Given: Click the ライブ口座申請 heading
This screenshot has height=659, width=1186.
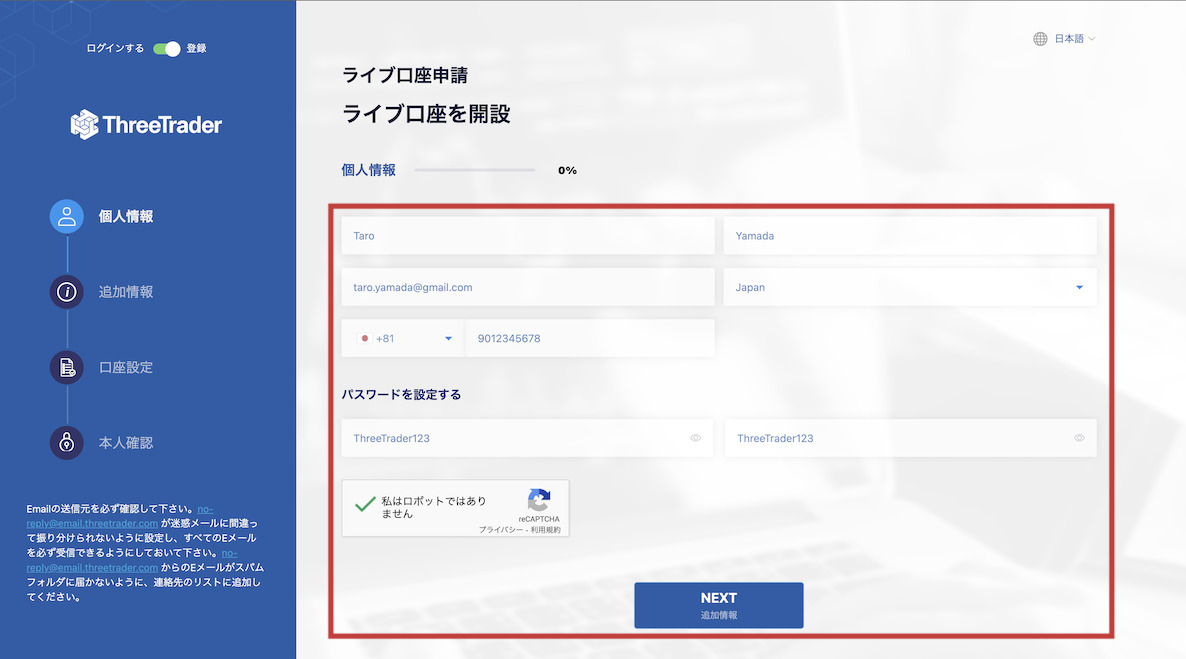Looking at the screenshot, I should pyautogui.click(x=405, y=75).
